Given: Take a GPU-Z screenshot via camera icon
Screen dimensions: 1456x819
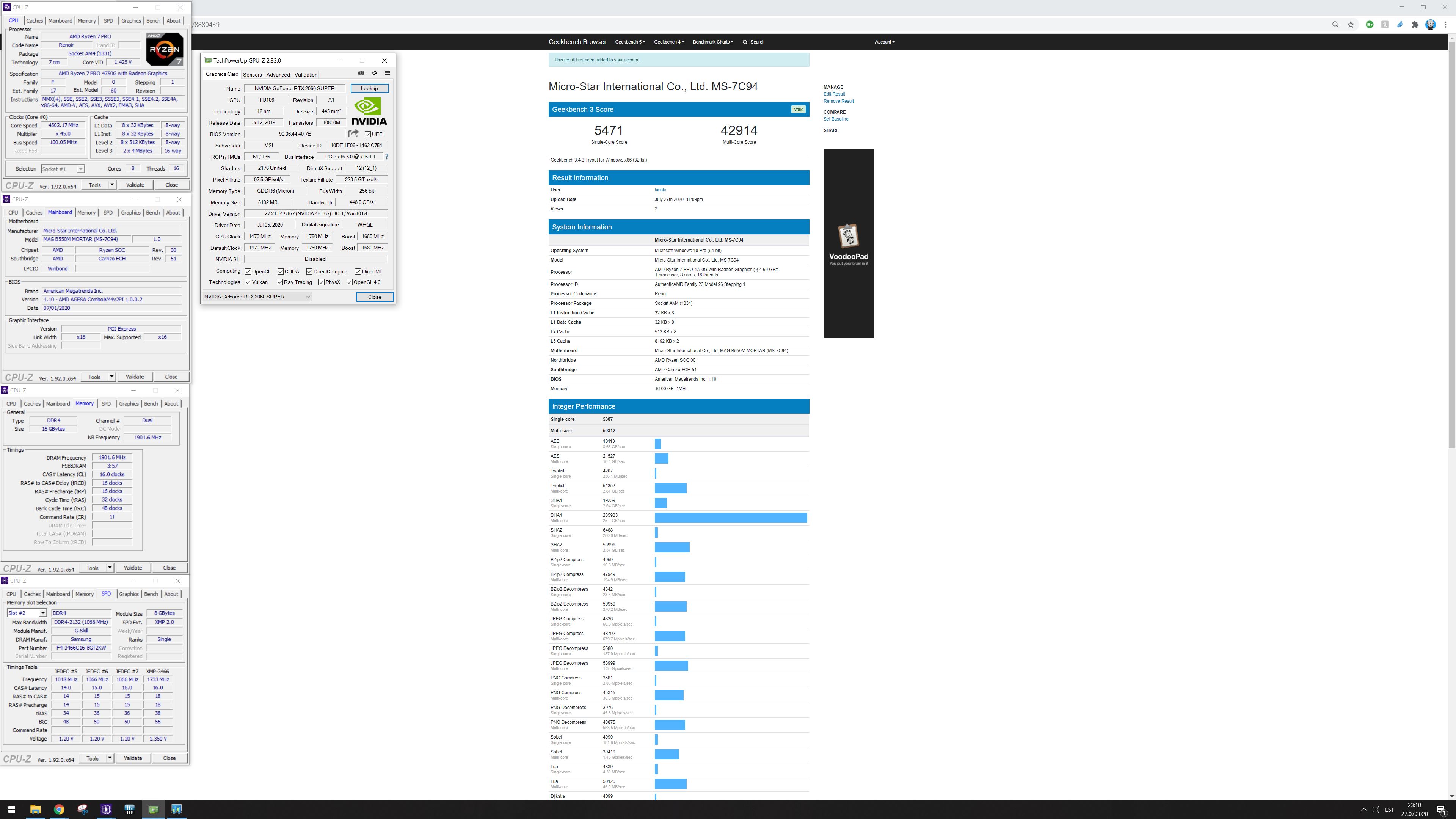Looking at the screenshot, I should (x=361, y=73).
